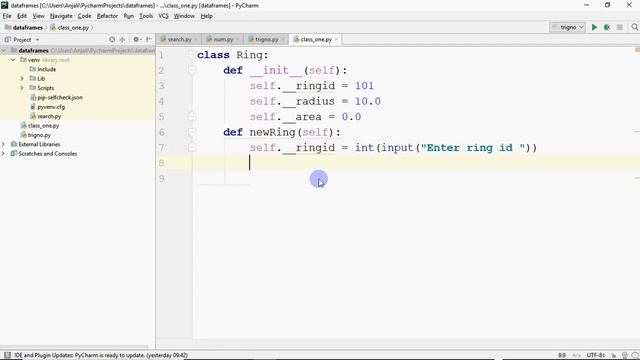The image size is (640, 360).
Task: Close the class_one.py editor tab
Action: point(336,40)
